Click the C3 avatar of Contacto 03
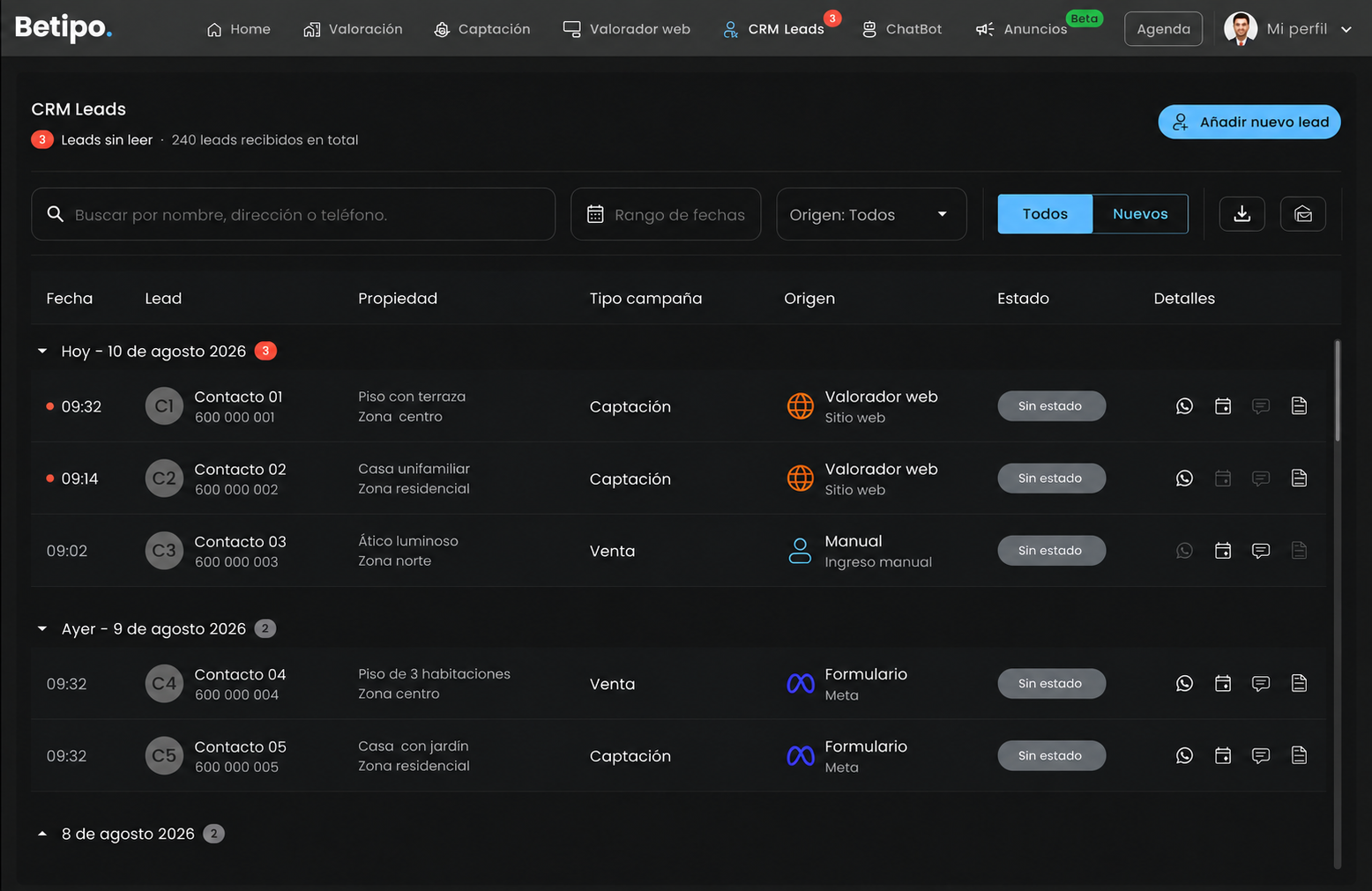Image resolution: width=1372 pixels, height=891 pixels. point(164,551)
